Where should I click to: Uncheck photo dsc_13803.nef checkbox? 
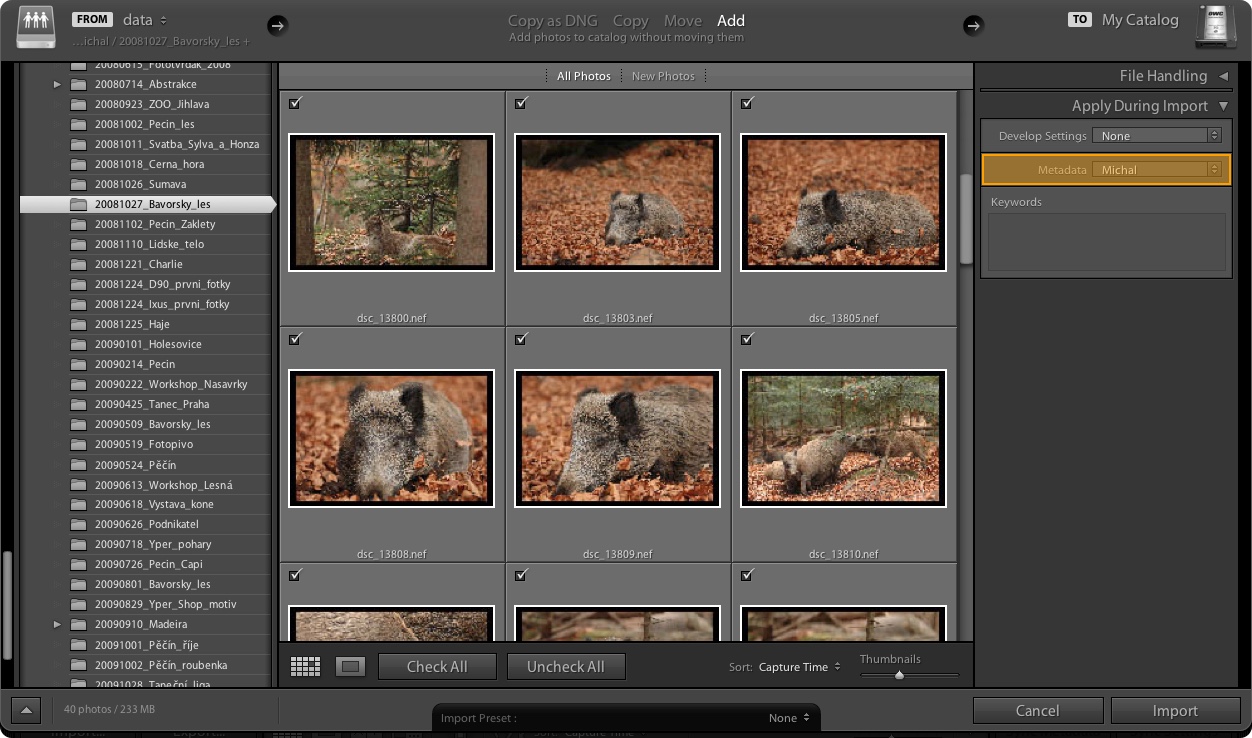point(521,103)
